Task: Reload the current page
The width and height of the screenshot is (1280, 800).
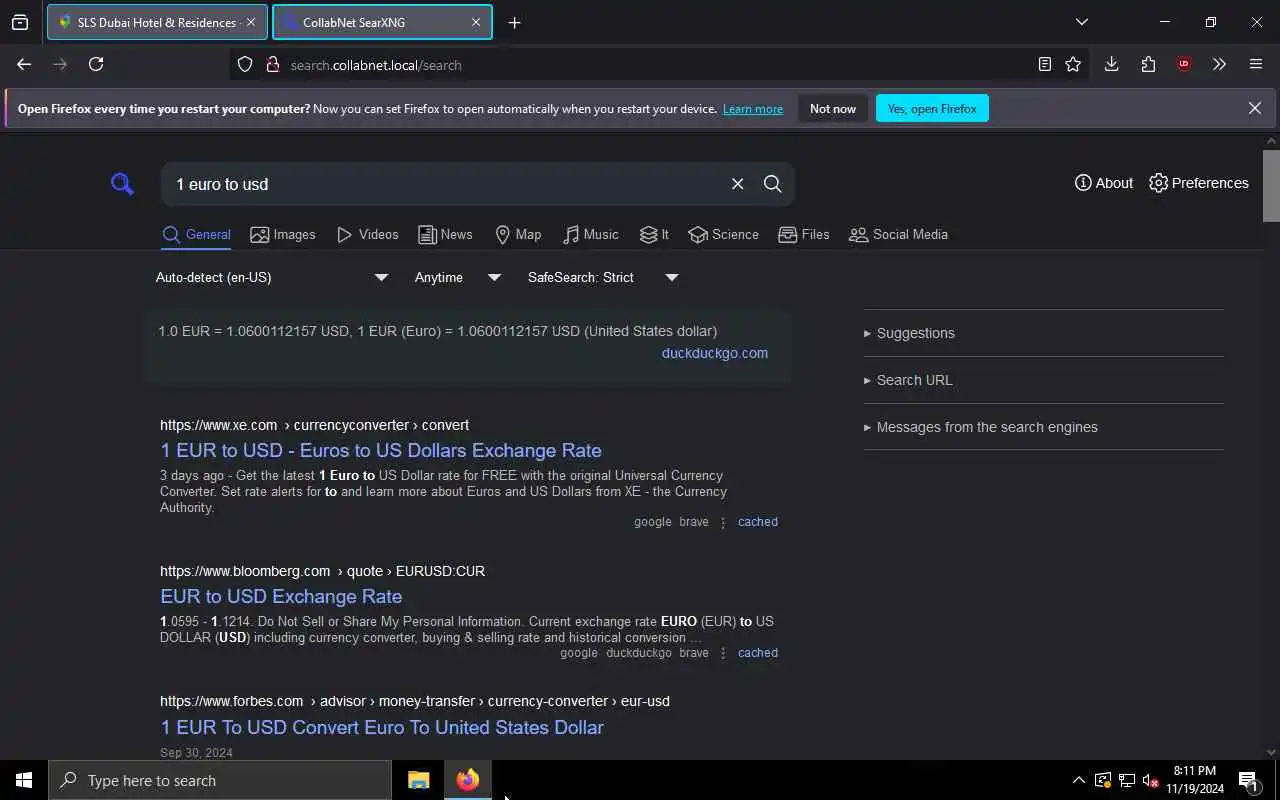Action: click(x=96, y=64)
